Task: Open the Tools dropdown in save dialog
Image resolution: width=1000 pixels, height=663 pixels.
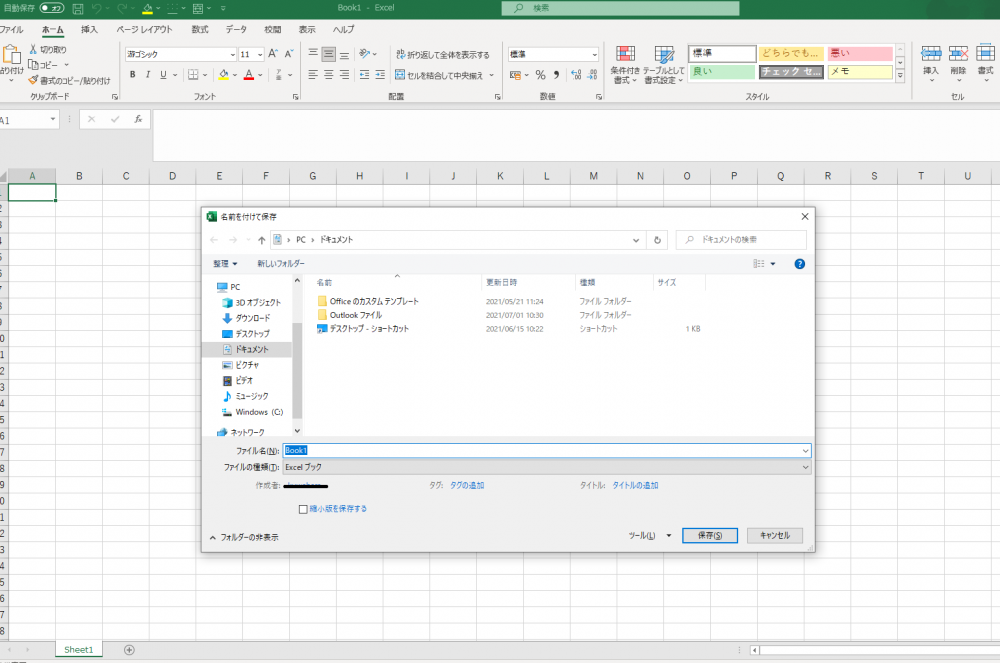Action: [649, 536]
